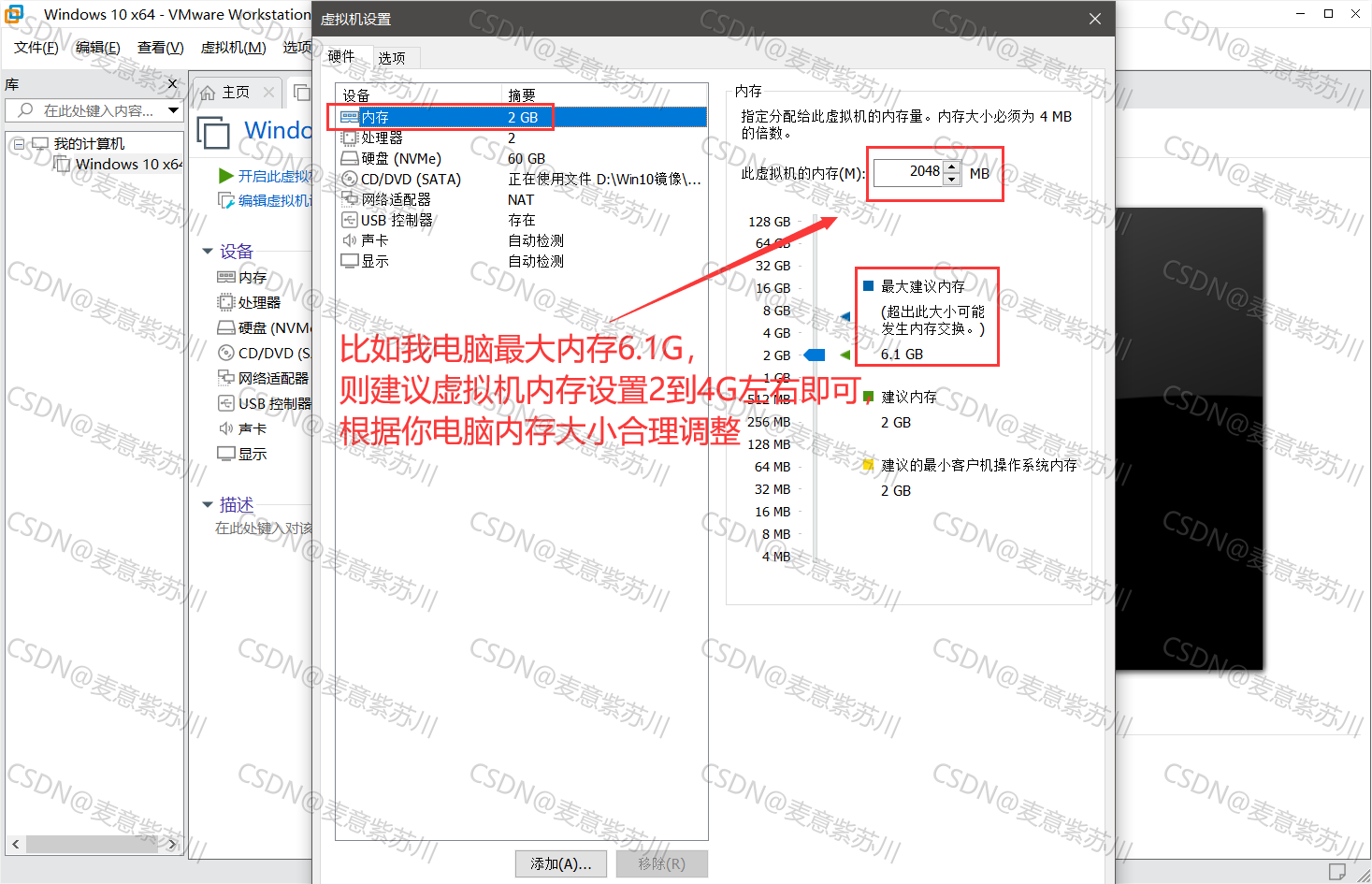This screenshot has height=884, width=1372.
Task: Click the 编辑虚拟机设置 link
Action: click(x=275, y=200)
